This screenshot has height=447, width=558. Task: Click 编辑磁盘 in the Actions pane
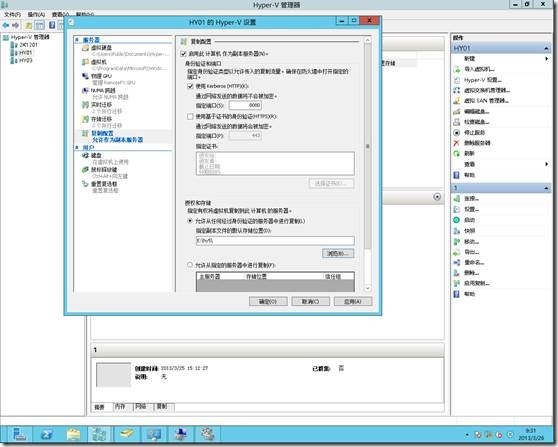pos(477,111)
